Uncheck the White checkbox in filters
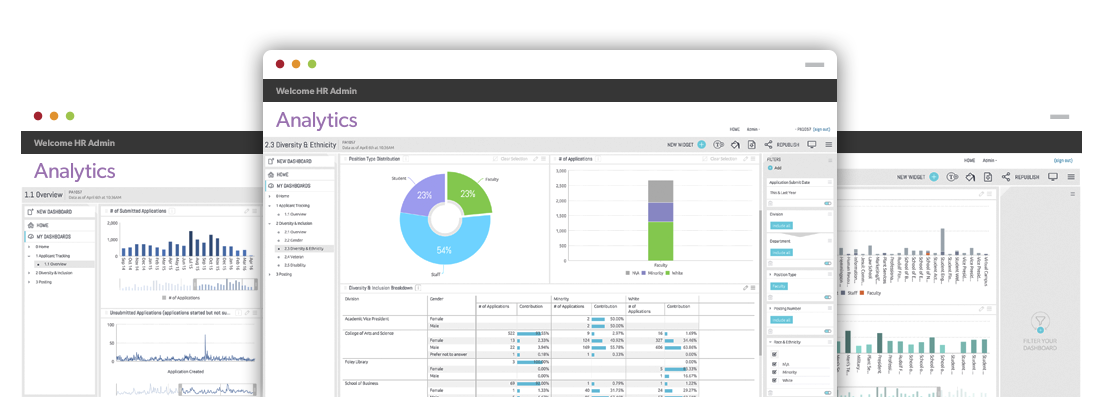This screenshot has height=397, width=1100. [x=774, y=380]
